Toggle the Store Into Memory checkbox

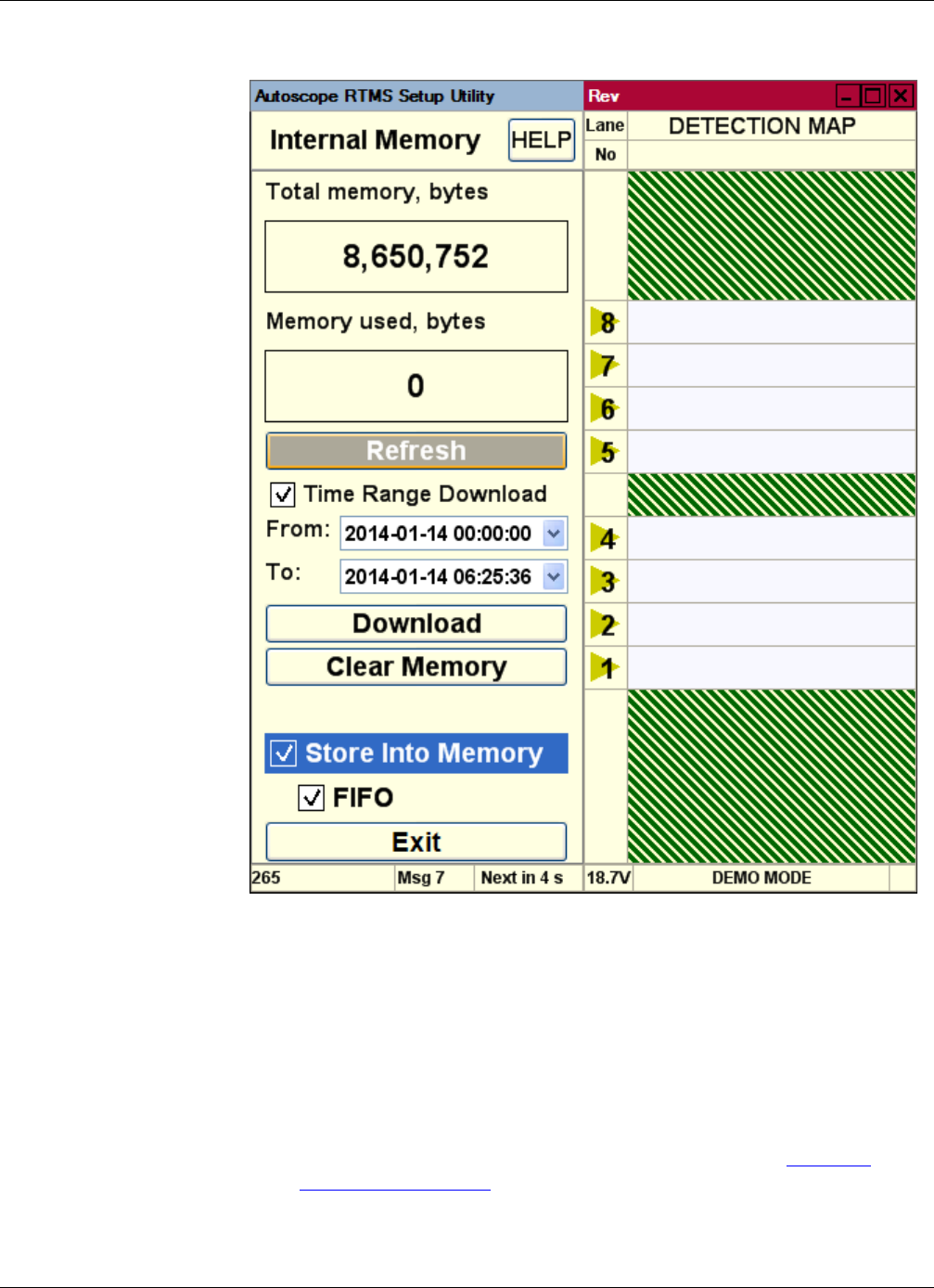284,753
